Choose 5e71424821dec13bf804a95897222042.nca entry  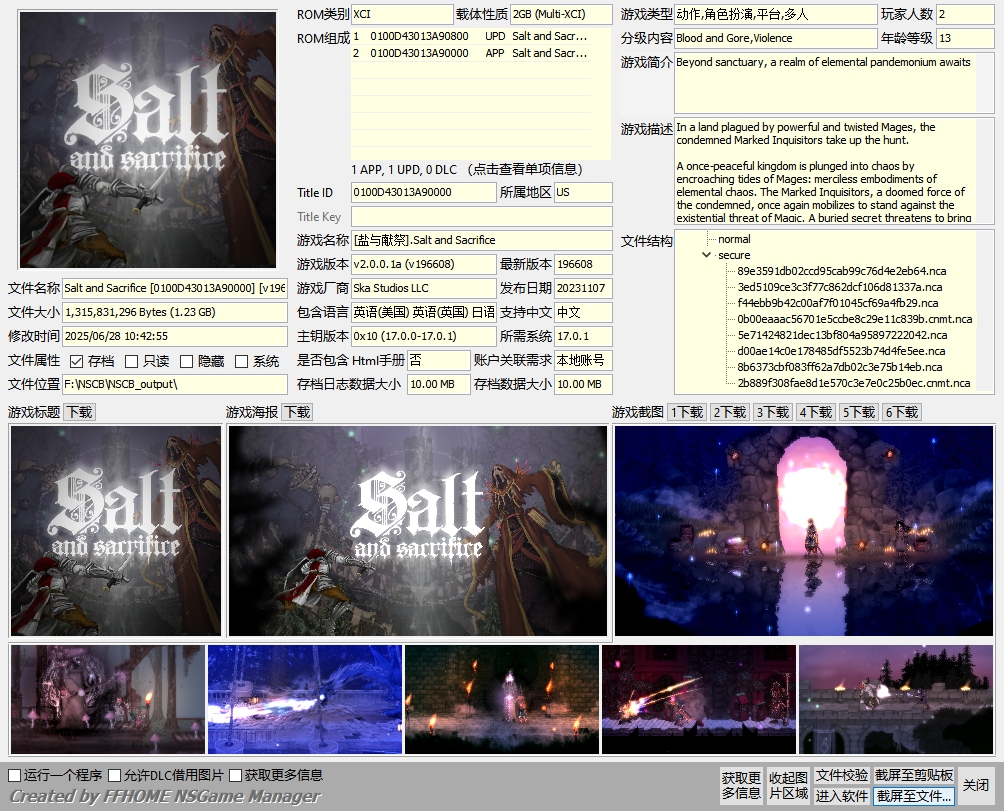click(841, 335)
